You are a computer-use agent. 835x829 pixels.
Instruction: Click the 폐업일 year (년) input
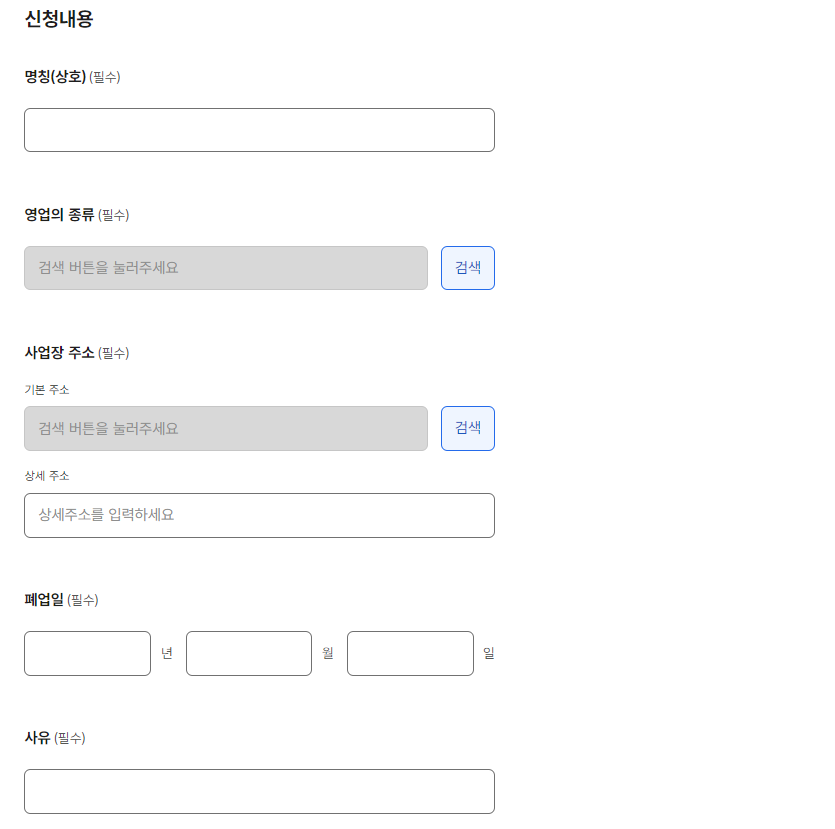pos(87,653)
